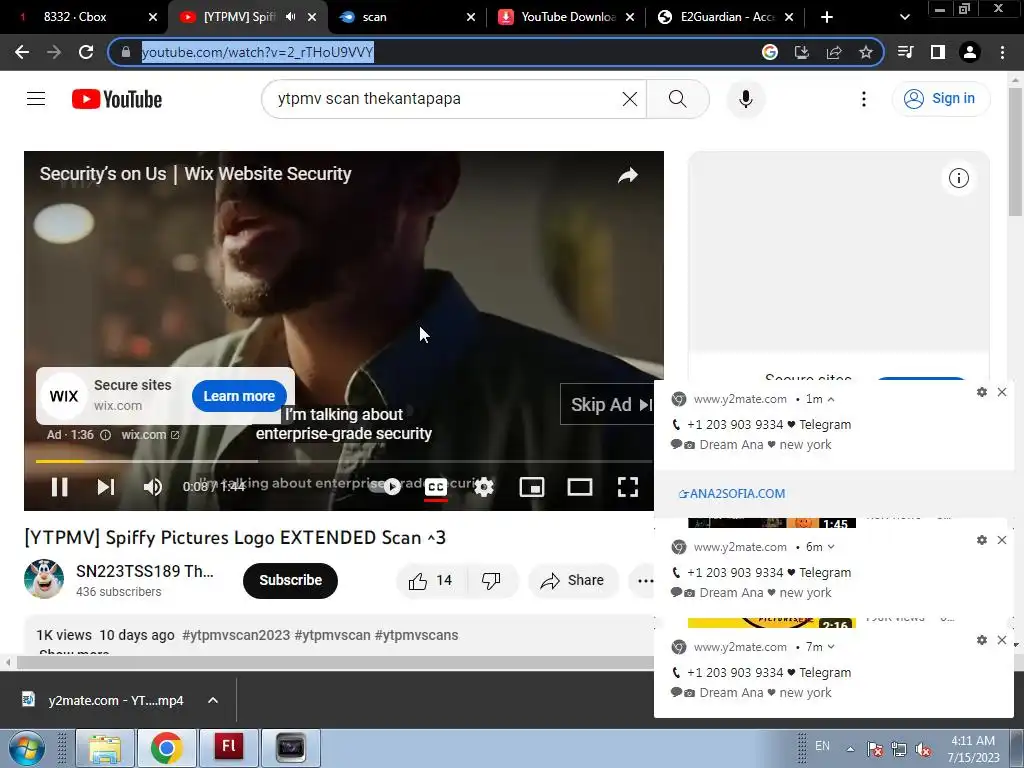Dislike the video
The width and height of the screenshot is (1024, 768).
coord(491,581)
